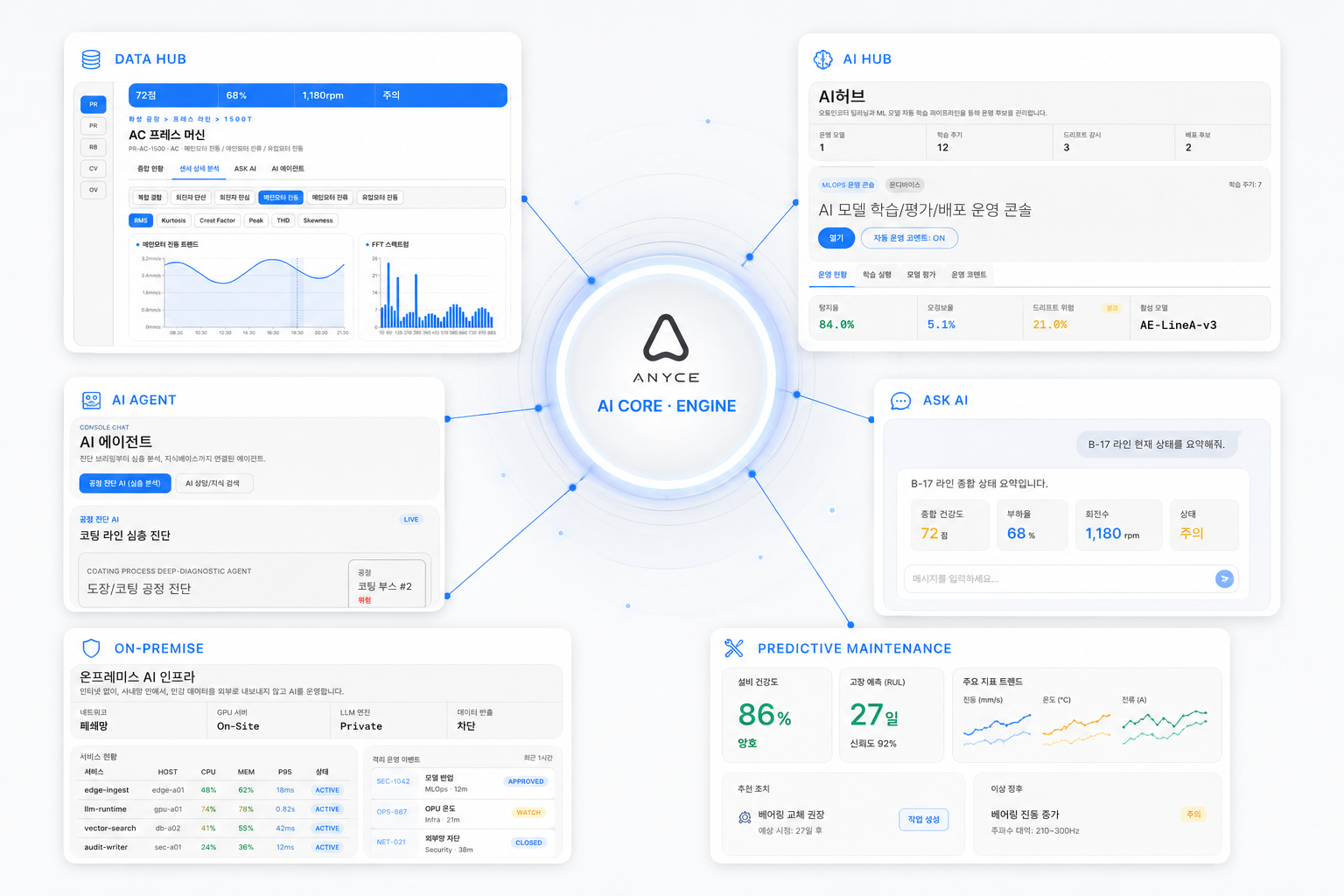
Task: Click the 열기 button in AI Hub
Action: (x=836, y=238)
